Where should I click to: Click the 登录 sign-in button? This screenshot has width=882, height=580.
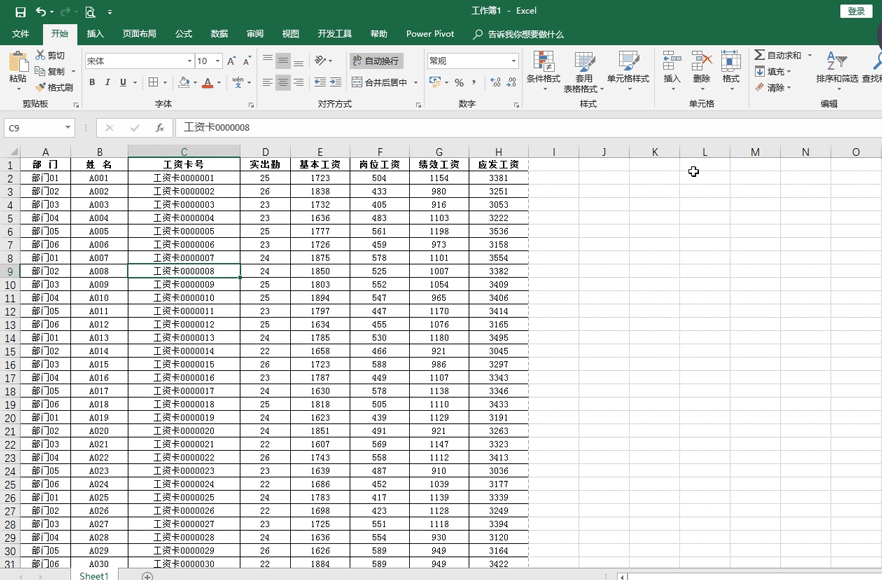[x=856, y=11]
